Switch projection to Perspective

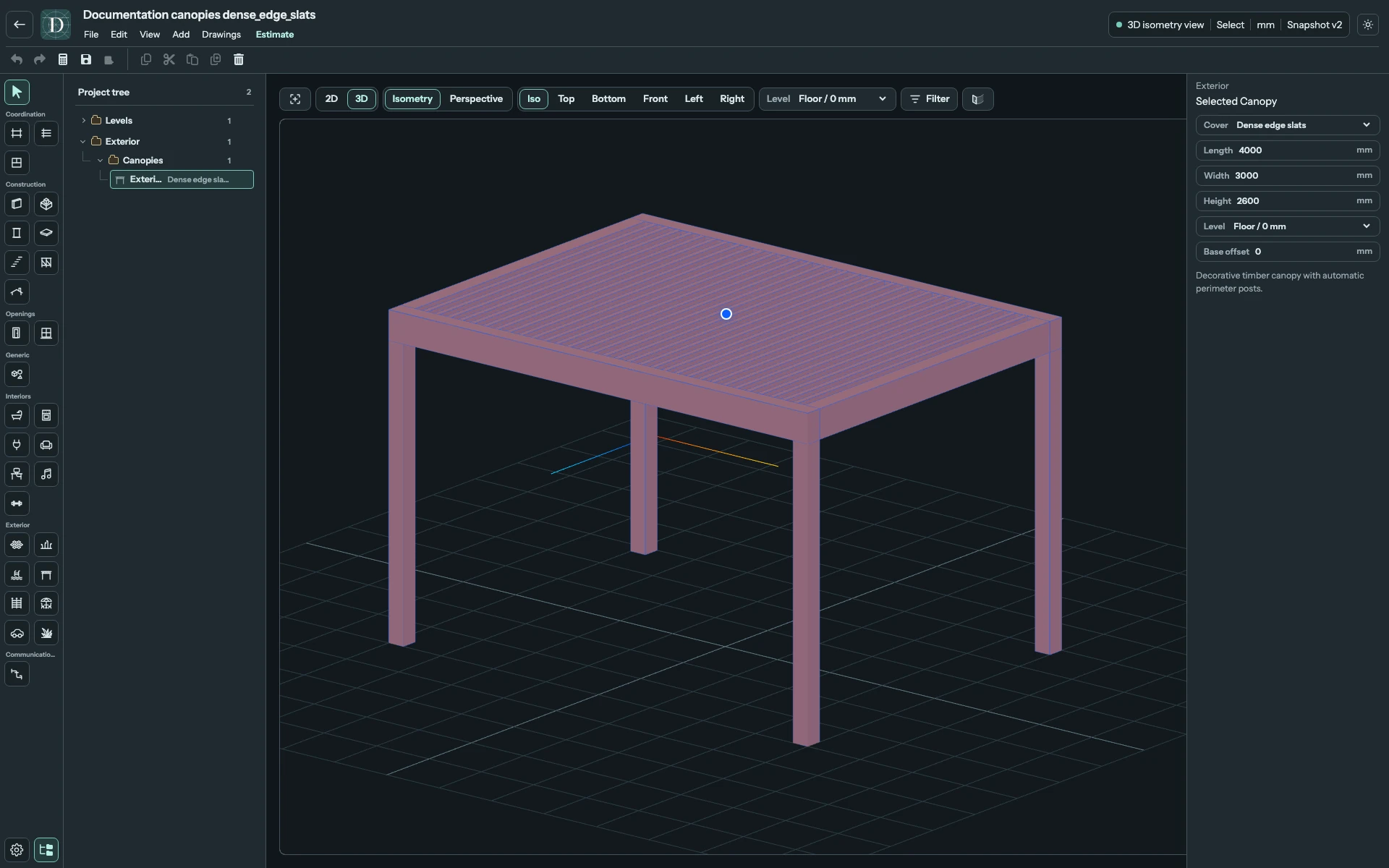476,99
